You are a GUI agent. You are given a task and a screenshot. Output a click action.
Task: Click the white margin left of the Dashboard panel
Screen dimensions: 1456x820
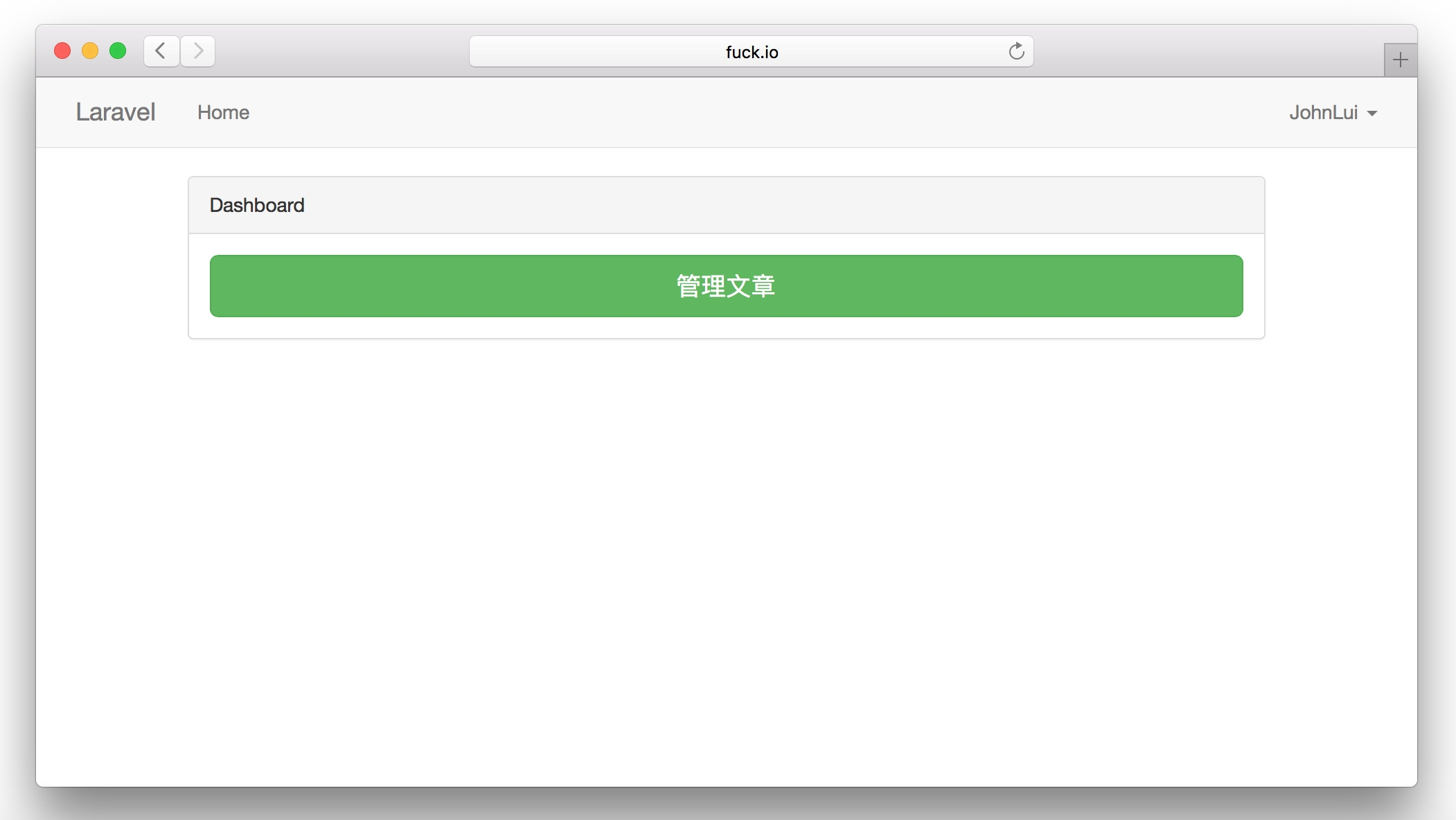tap(111, 258)
